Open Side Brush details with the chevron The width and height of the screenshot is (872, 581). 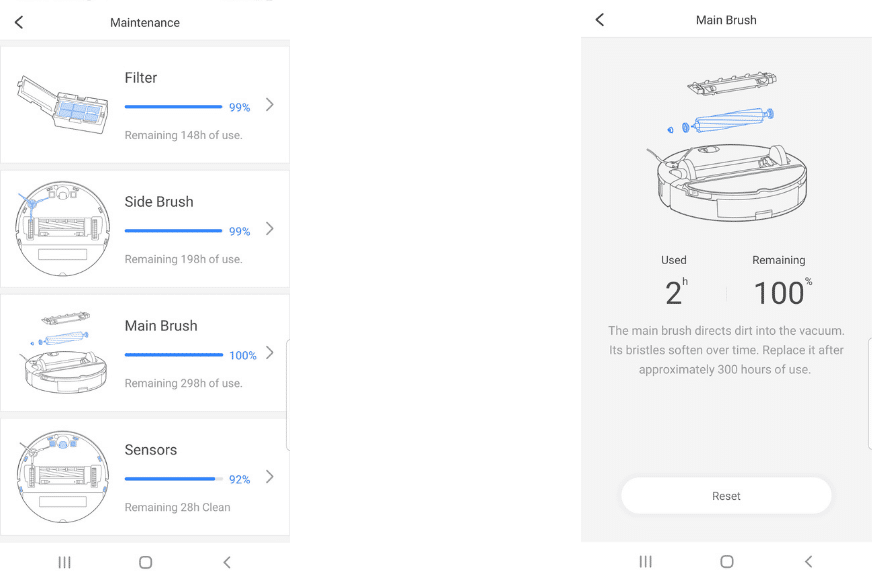point(268,230)
